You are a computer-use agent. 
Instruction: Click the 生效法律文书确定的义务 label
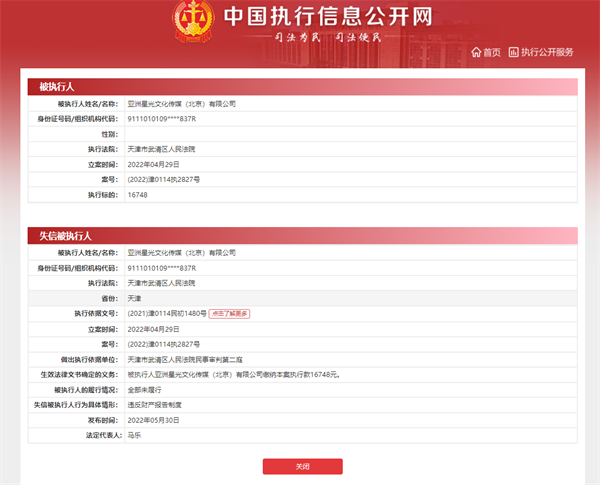(80, 375)
